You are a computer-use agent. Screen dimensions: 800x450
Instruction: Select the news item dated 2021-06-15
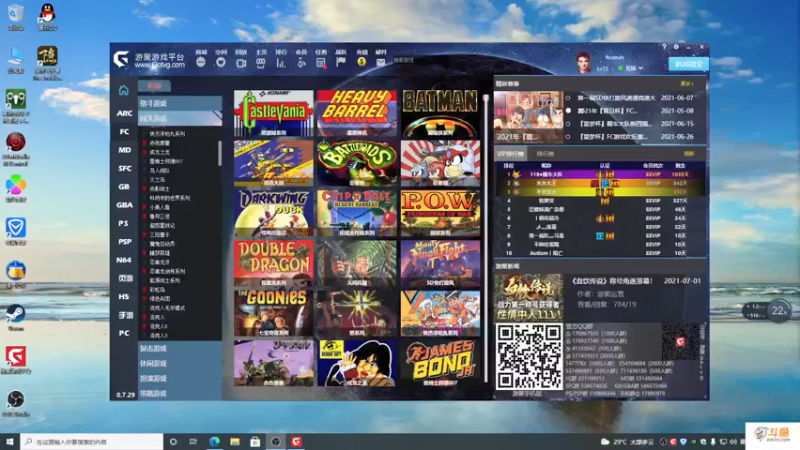(635, 123)
